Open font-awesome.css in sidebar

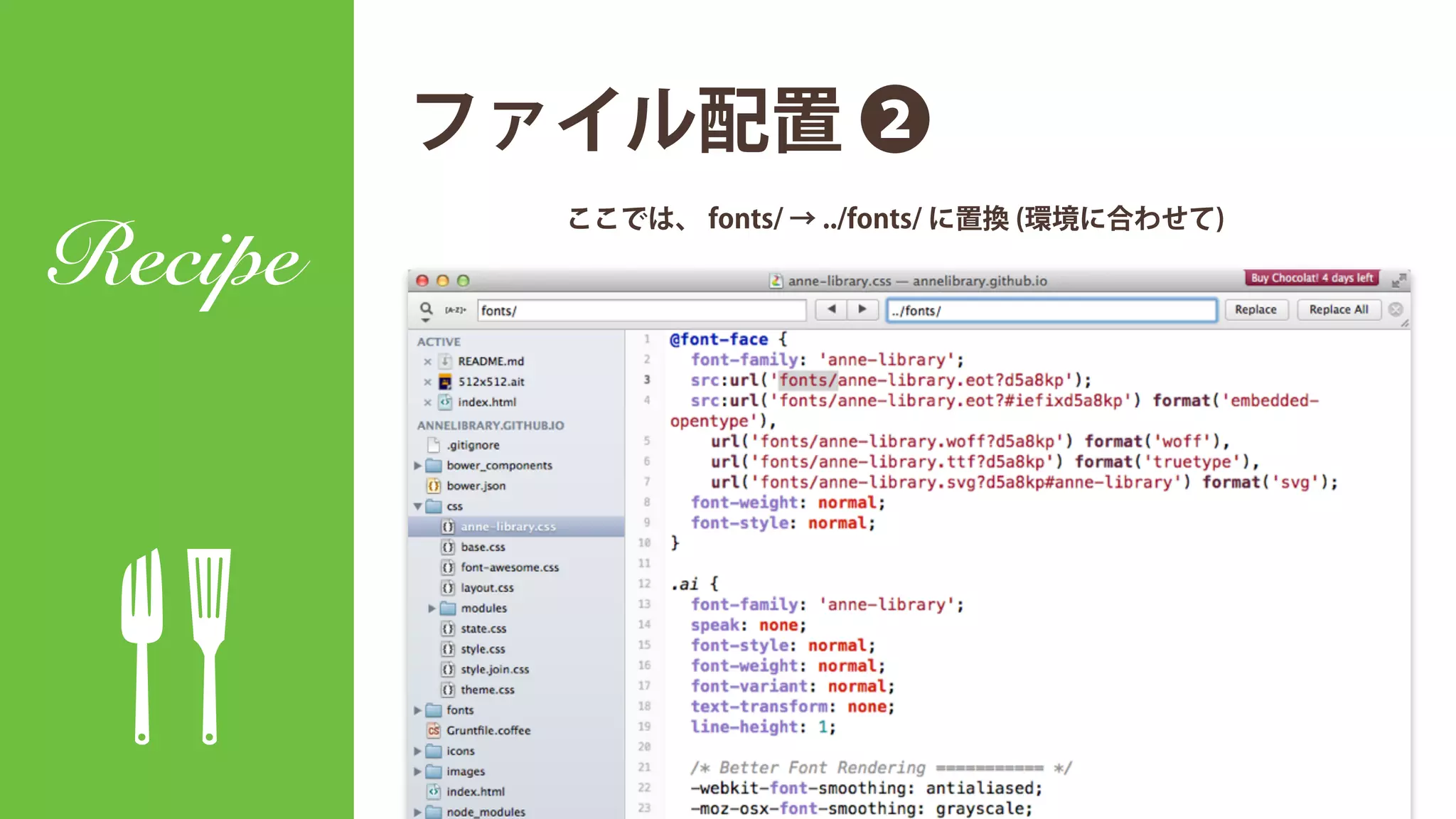[x=509, y=567]
